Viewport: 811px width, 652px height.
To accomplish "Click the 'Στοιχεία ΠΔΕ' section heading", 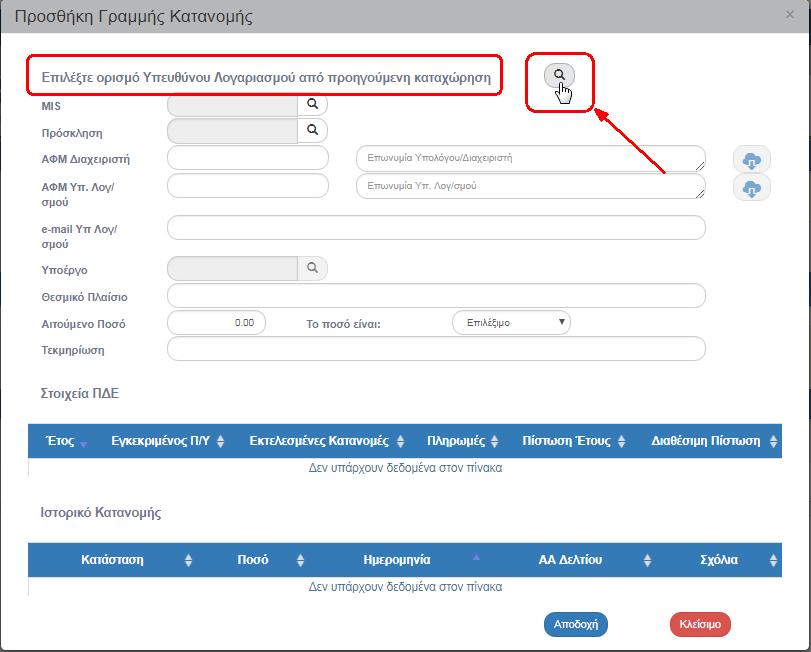I will click(x=80, y=393).
